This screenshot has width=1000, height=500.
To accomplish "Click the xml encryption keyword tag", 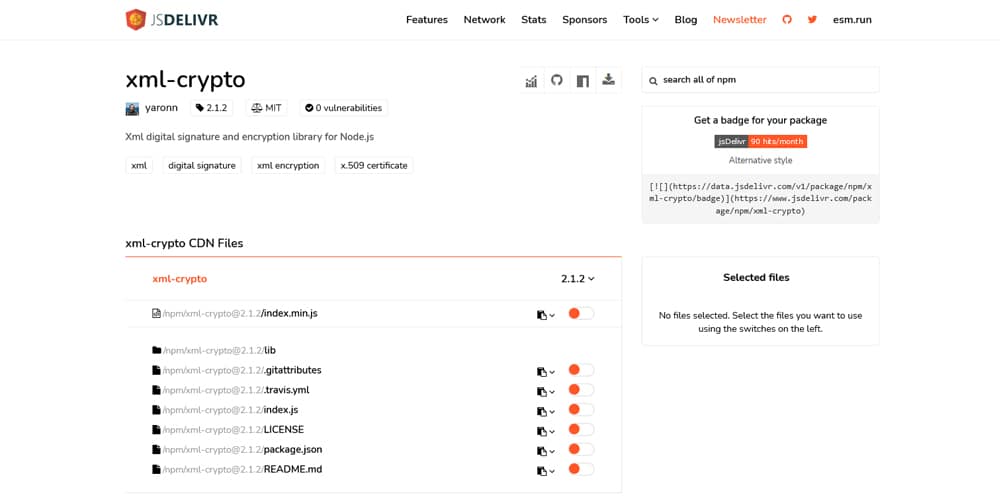I will point(288,166).
